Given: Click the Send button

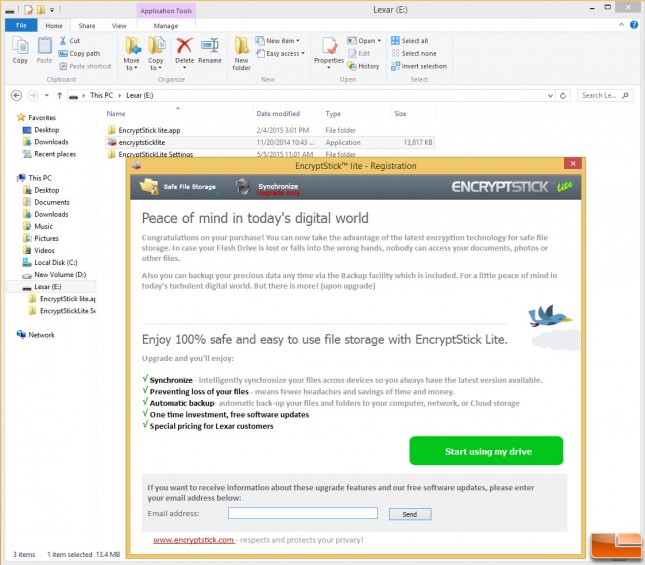Looking at the screenshot, I should [410, 514].
